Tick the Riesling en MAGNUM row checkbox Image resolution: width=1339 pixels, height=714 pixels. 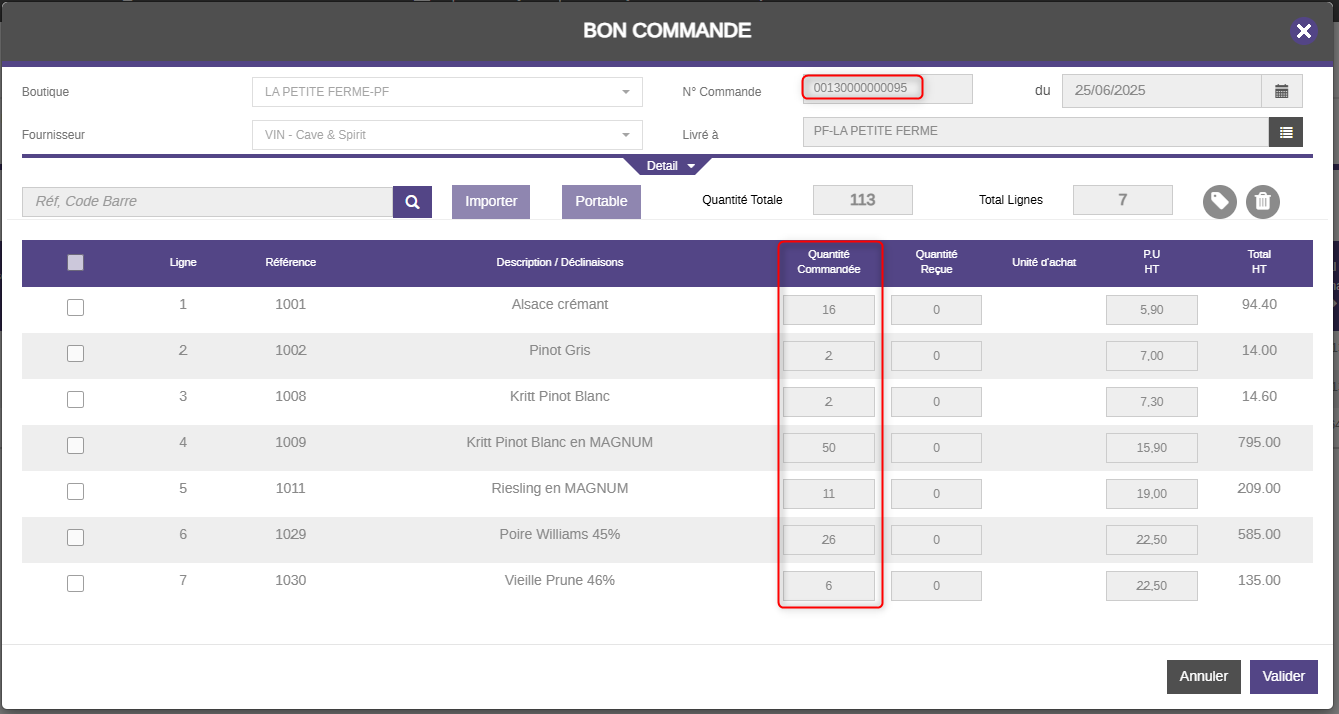(75, 492)
